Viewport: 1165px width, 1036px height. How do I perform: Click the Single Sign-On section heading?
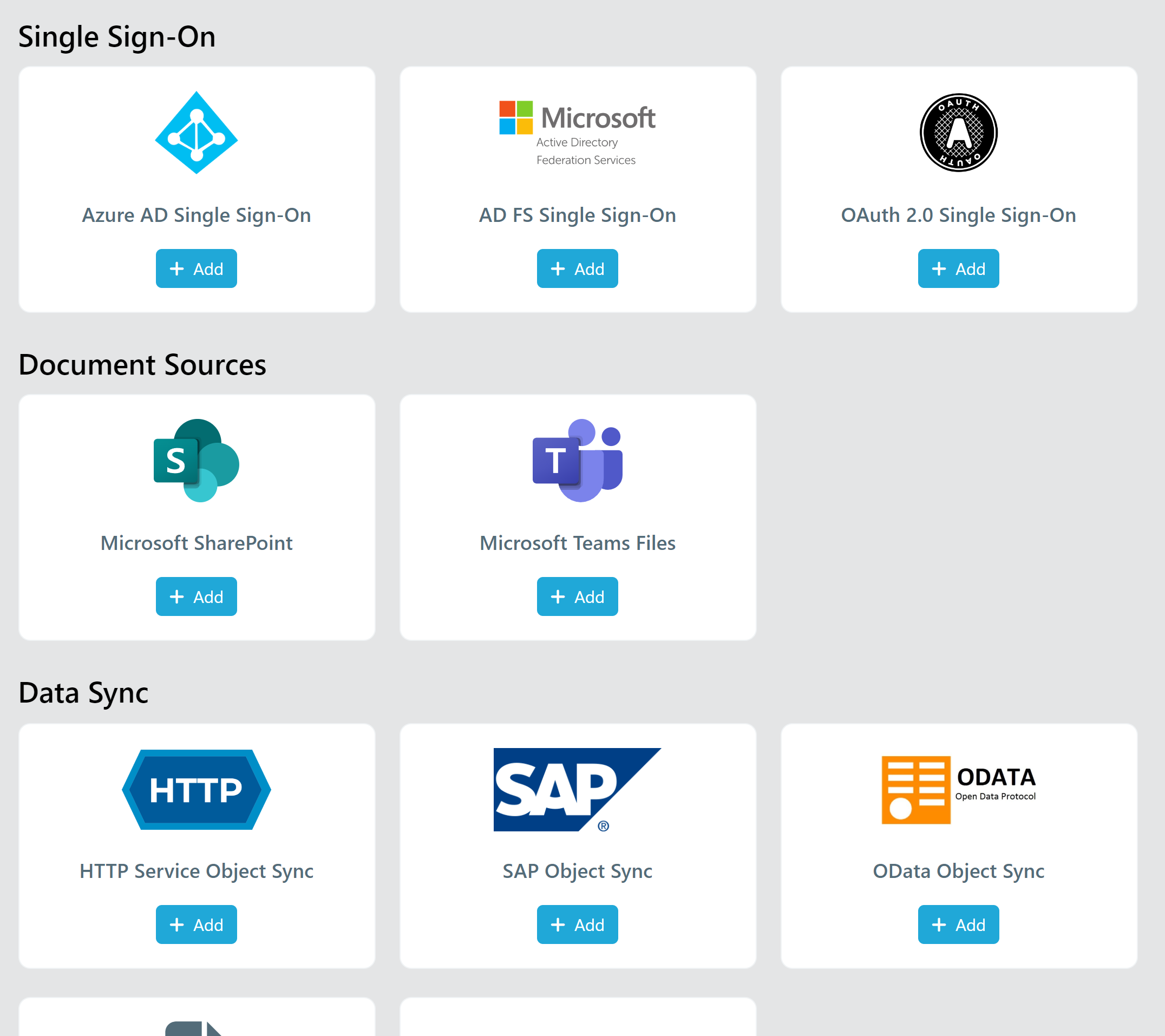[x=117, y=37]
